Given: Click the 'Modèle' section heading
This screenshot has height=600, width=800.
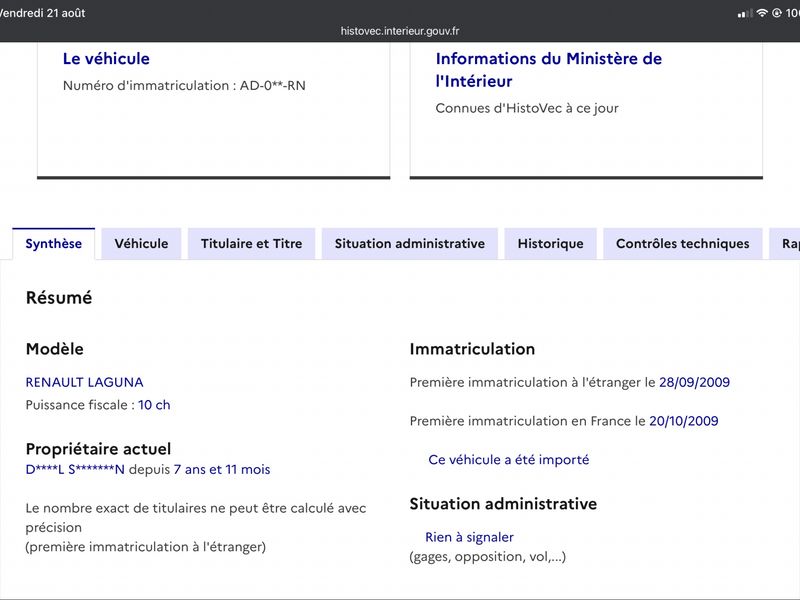Looking at the screenshot, I should click(x=55, y=349).
